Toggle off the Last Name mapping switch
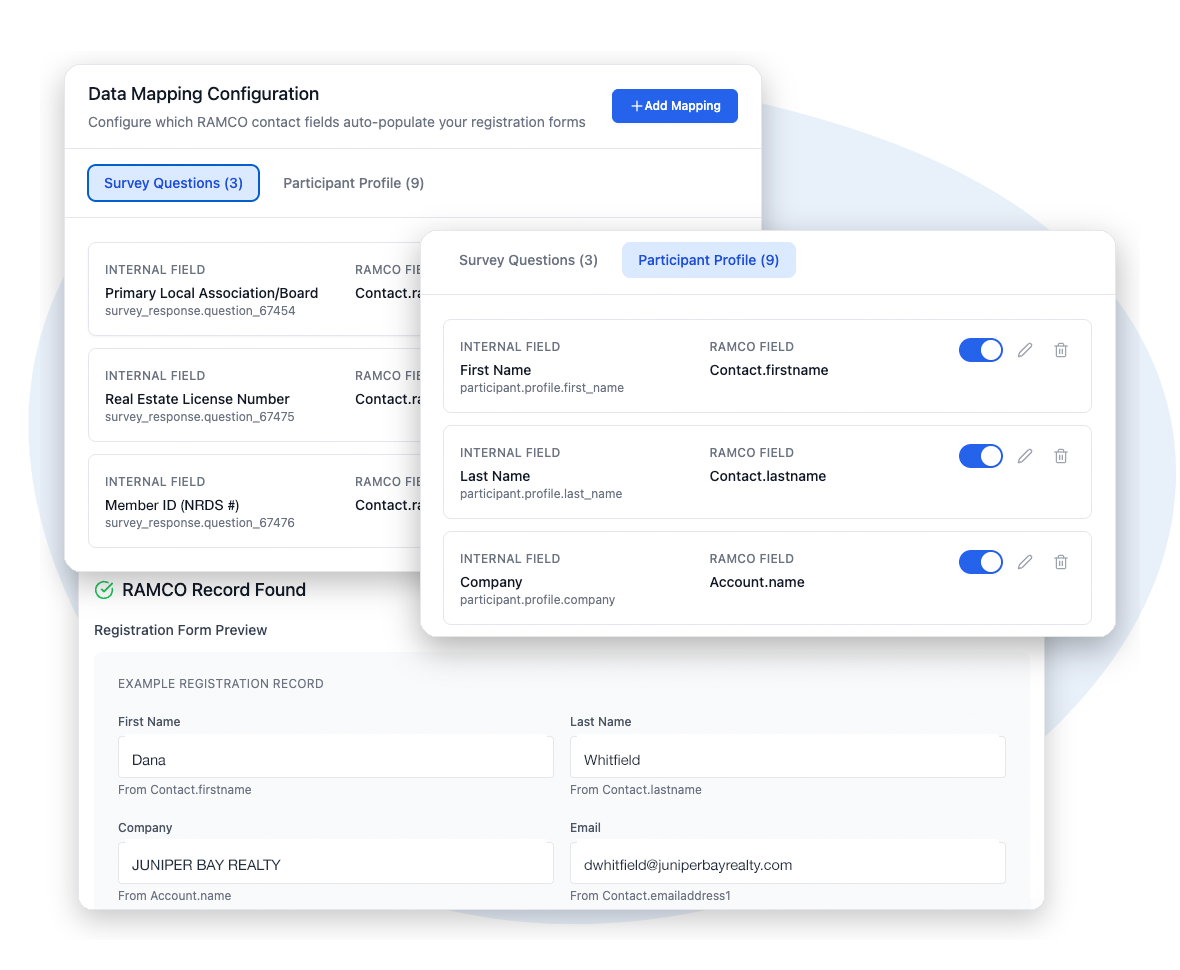This screenshot has height=970, width=1180. click(980, 456)
